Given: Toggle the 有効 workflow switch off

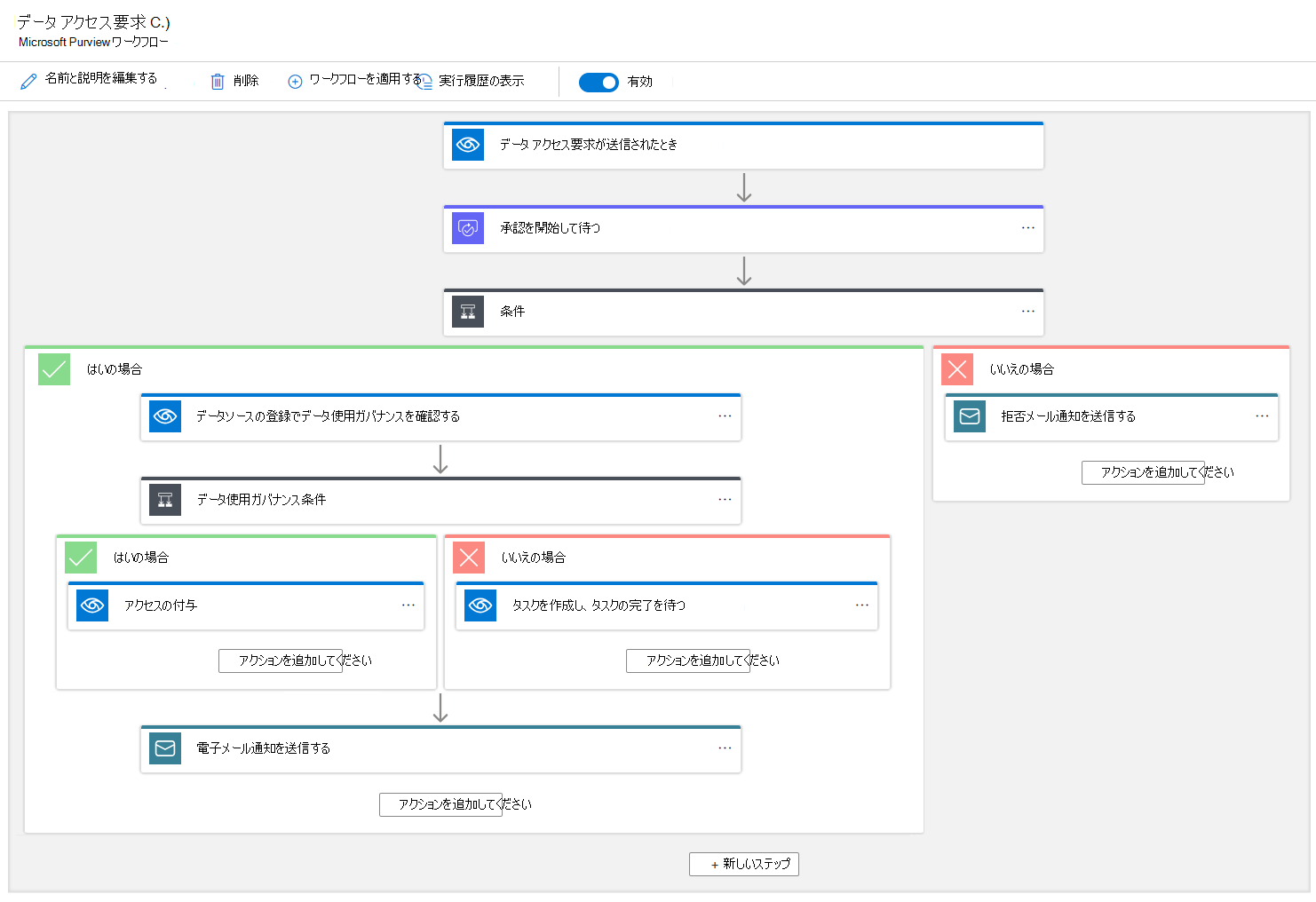Looking at the screenshot, I should pyautogui.click(x=599, y=83).
